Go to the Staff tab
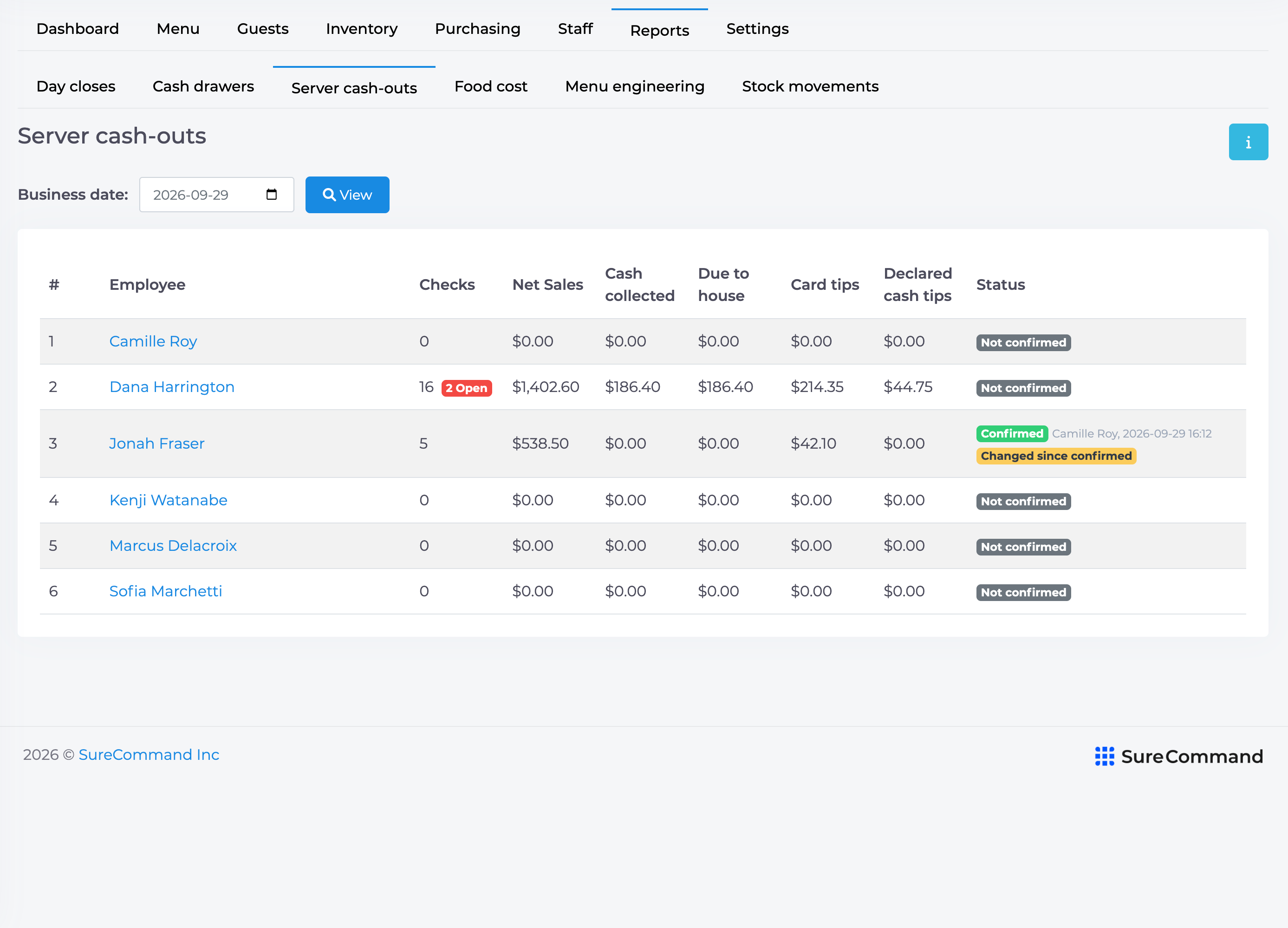1288x928 pixels. [x=575, y=29]
